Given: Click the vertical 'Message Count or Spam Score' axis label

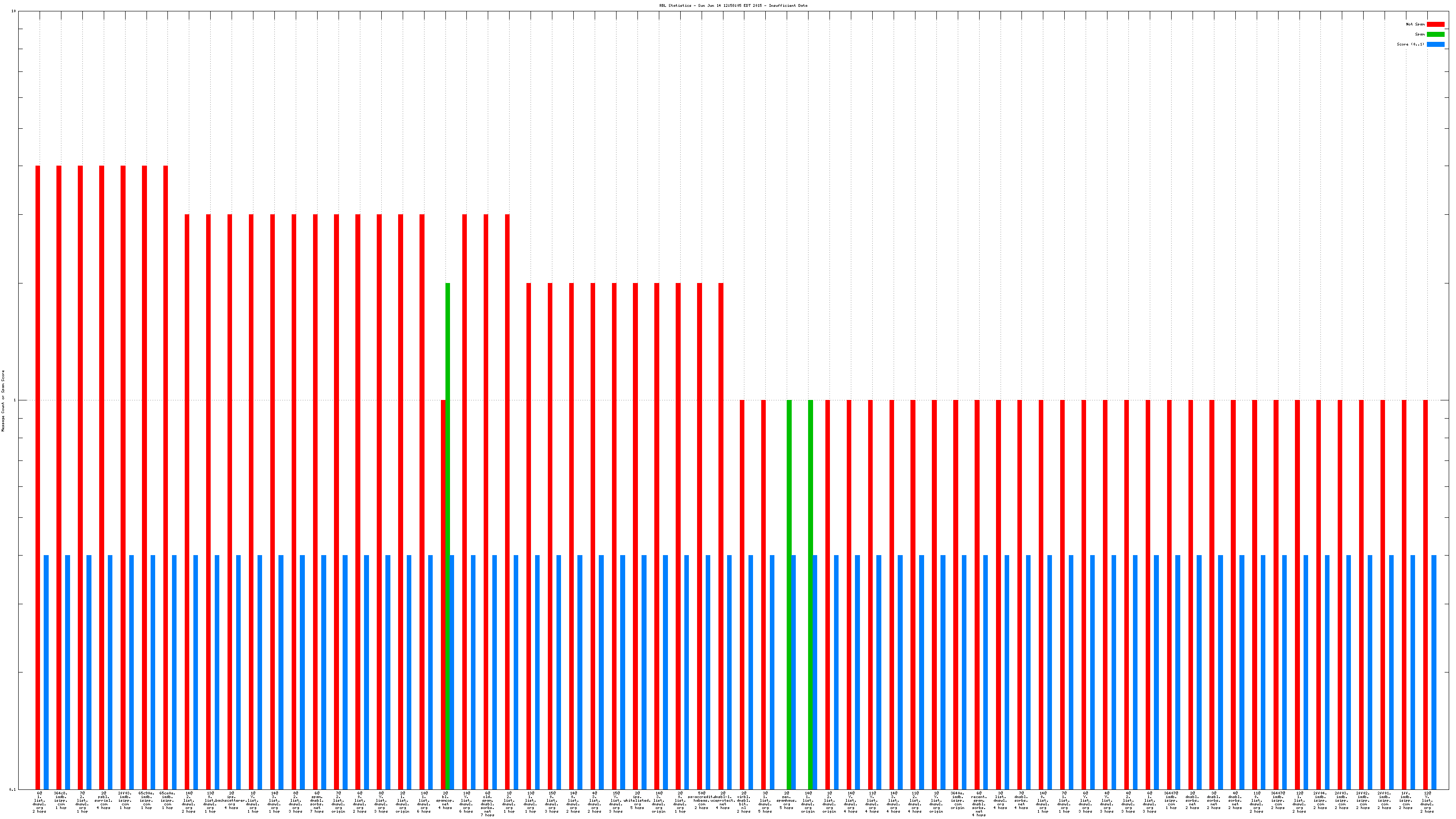Looking at the screenshot, I should (3, 401).
